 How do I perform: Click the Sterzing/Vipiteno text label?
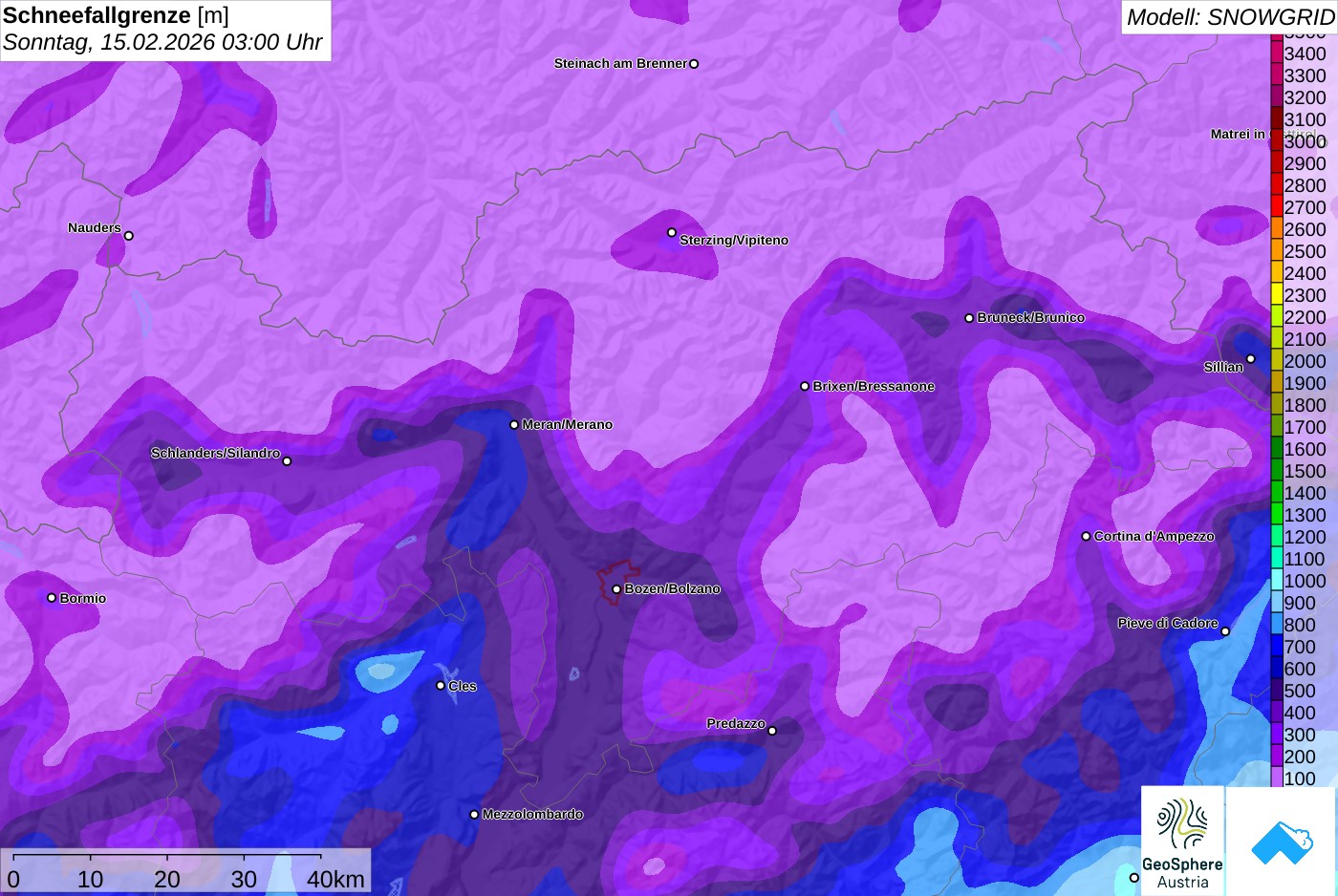pyautogui.click(x=734, y=240)
